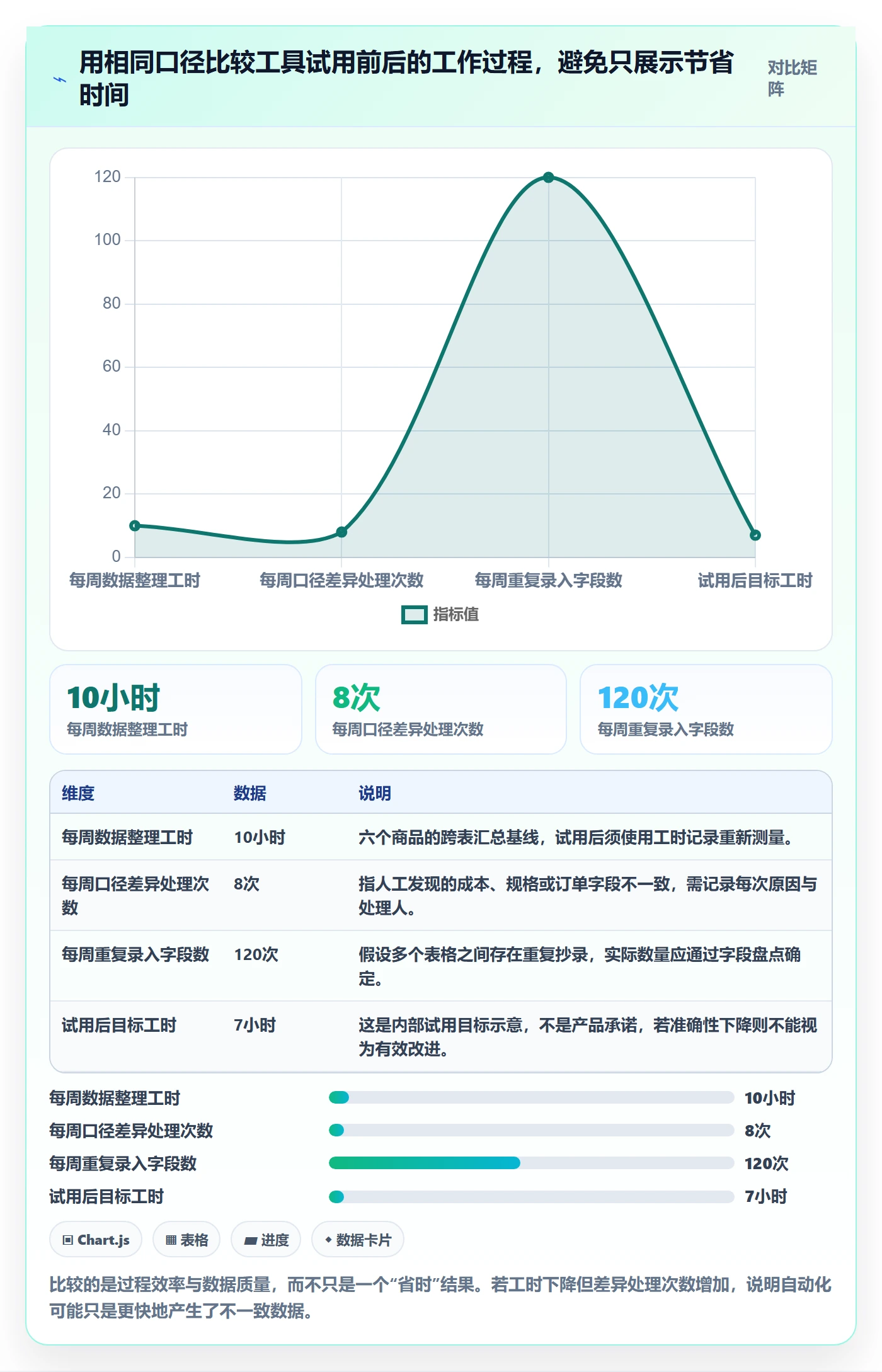Screen dimensions: 882x1372
Task: Click the y-axis label 60
Action: click(x=112, y=367)
